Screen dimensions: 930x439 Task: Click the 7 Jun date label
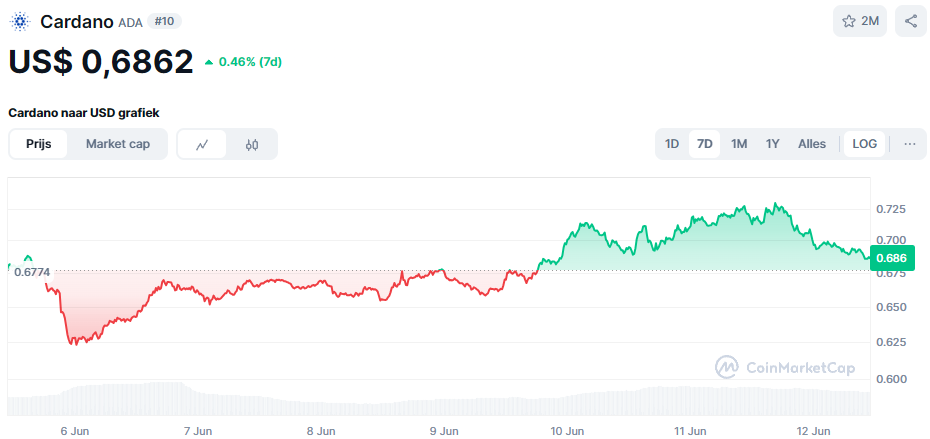point(198,430)
